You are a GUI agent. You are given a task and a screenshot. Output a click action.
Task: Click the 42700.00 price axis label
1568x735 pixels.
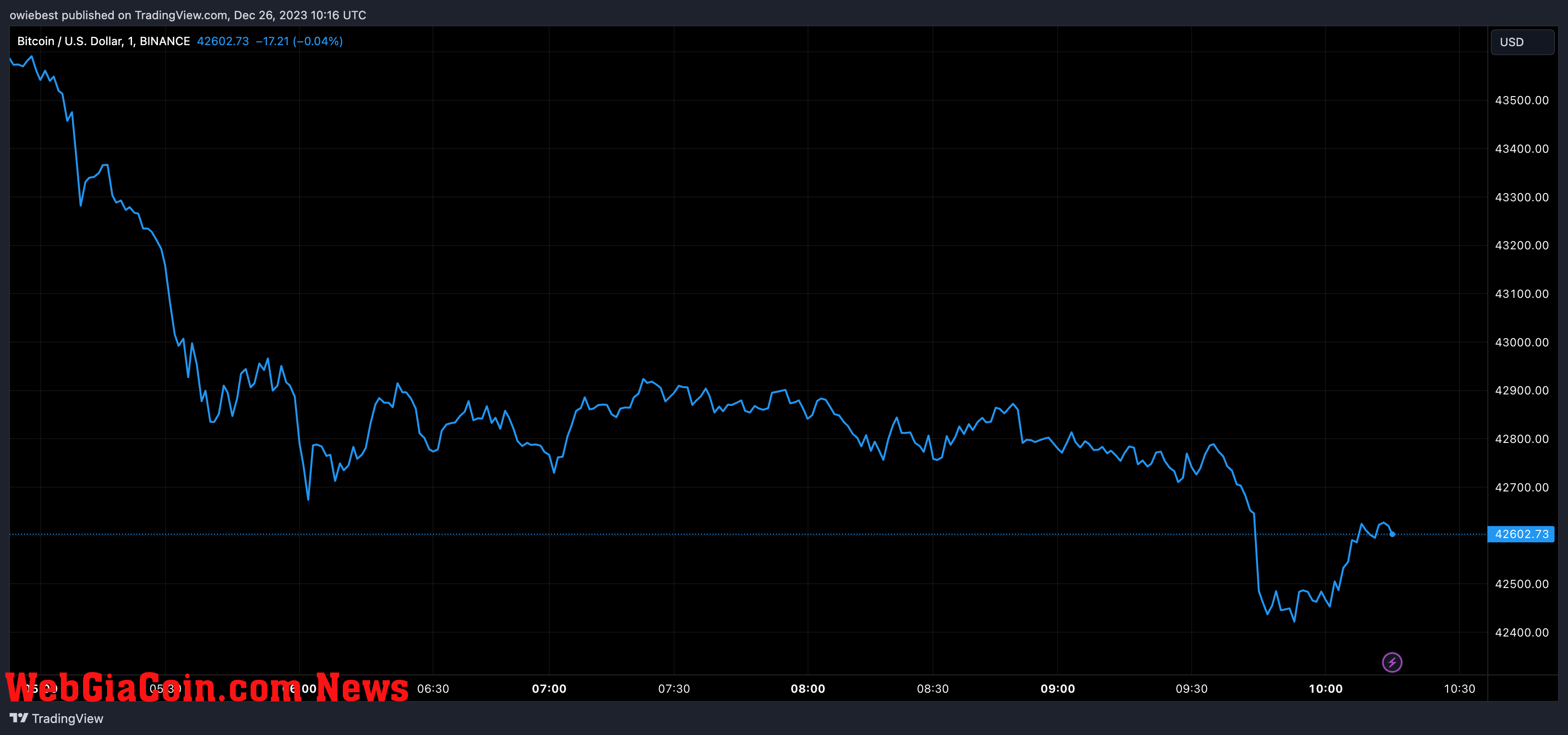1522,487
